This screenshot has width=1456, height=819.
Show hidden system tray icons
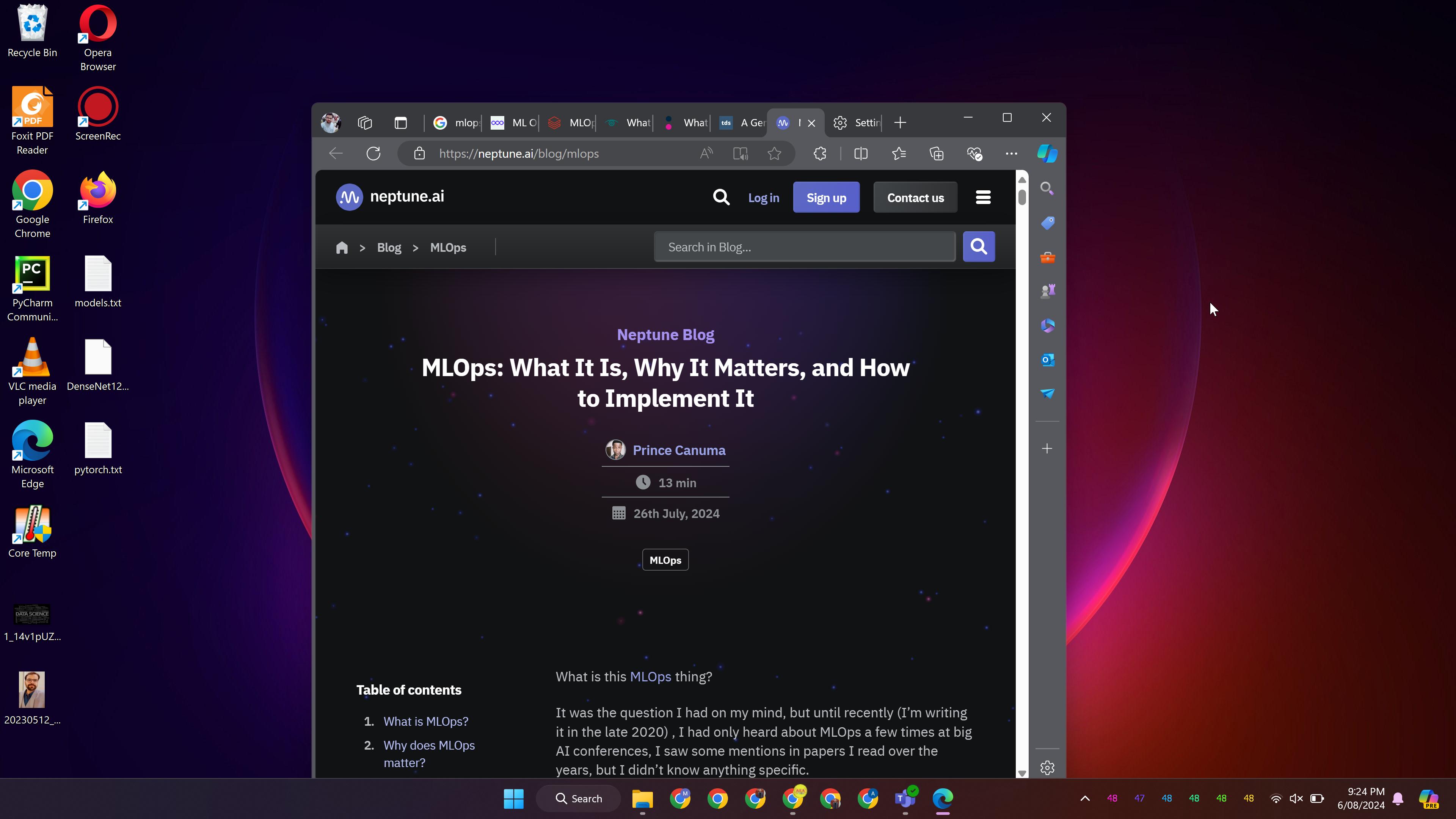pyautogui.click(x=1085, y=799)
